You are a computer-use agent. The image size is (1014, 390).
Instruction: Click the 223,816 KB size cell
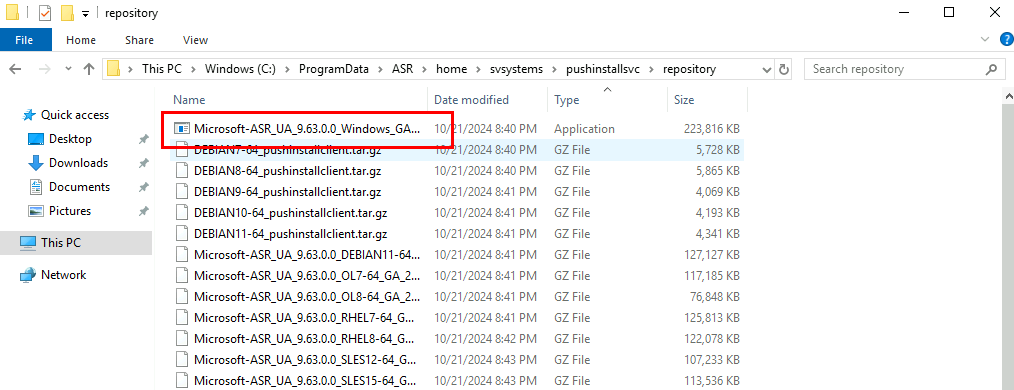[711, 129]
